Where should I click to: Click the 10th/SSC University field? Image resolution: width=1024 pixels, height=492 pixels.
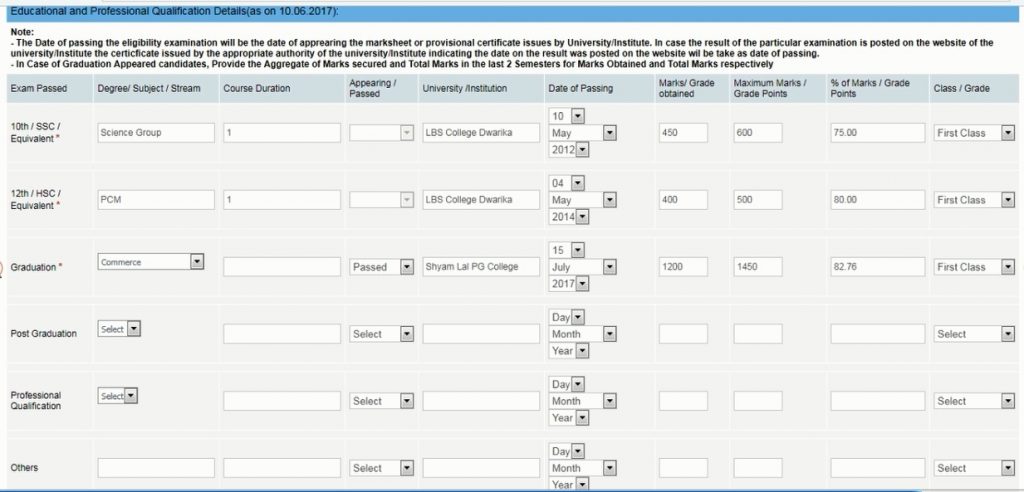click(x=481, y=133)
